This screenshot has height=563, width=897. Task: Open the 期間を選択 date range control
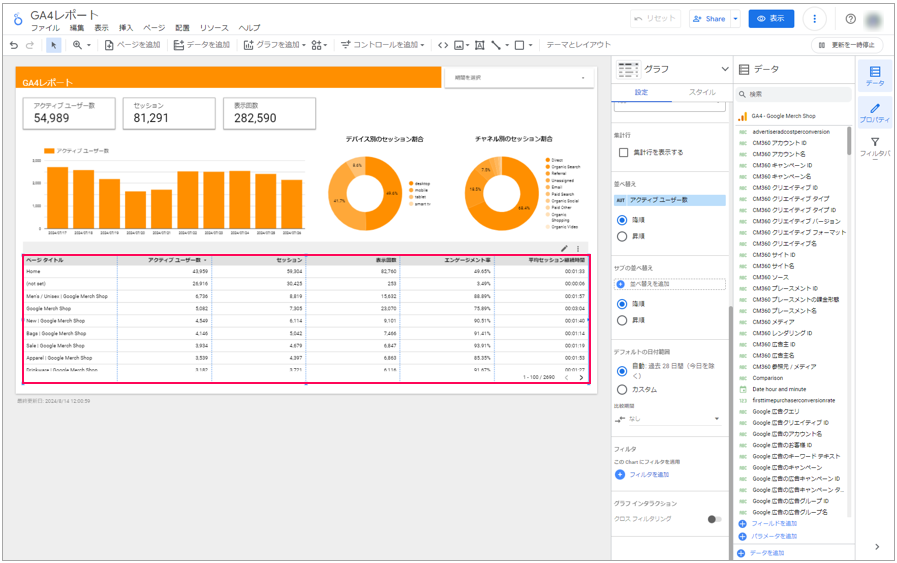519,78
